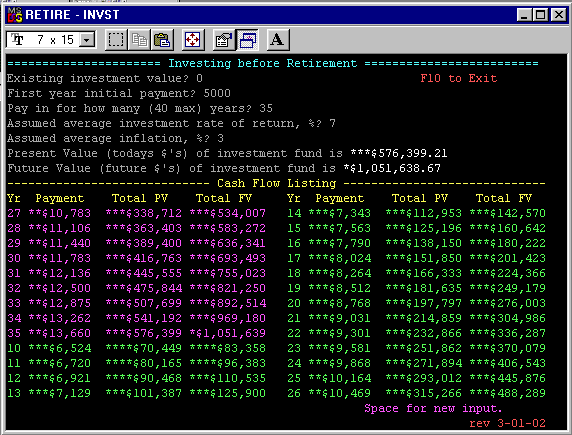572x435 pixels.
Task: Click year 33 Total FV $892,514
Action: click(227, 303)
